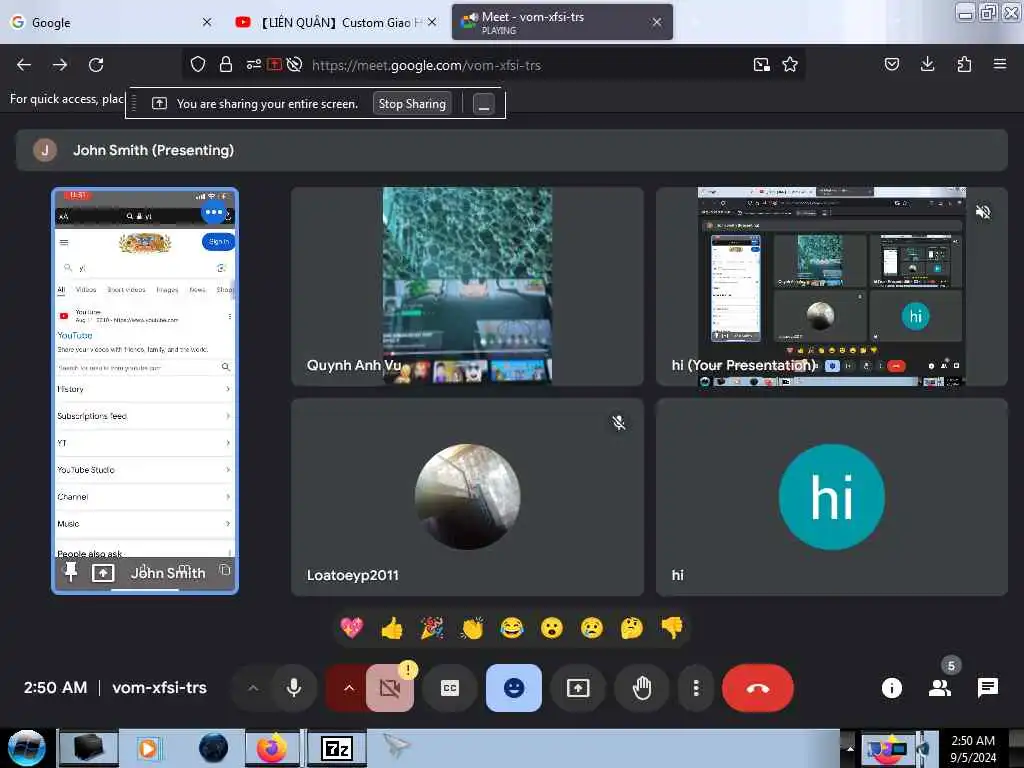Open media player taskbar icon
Viewport: 1024px width, 768px height.
148,748
